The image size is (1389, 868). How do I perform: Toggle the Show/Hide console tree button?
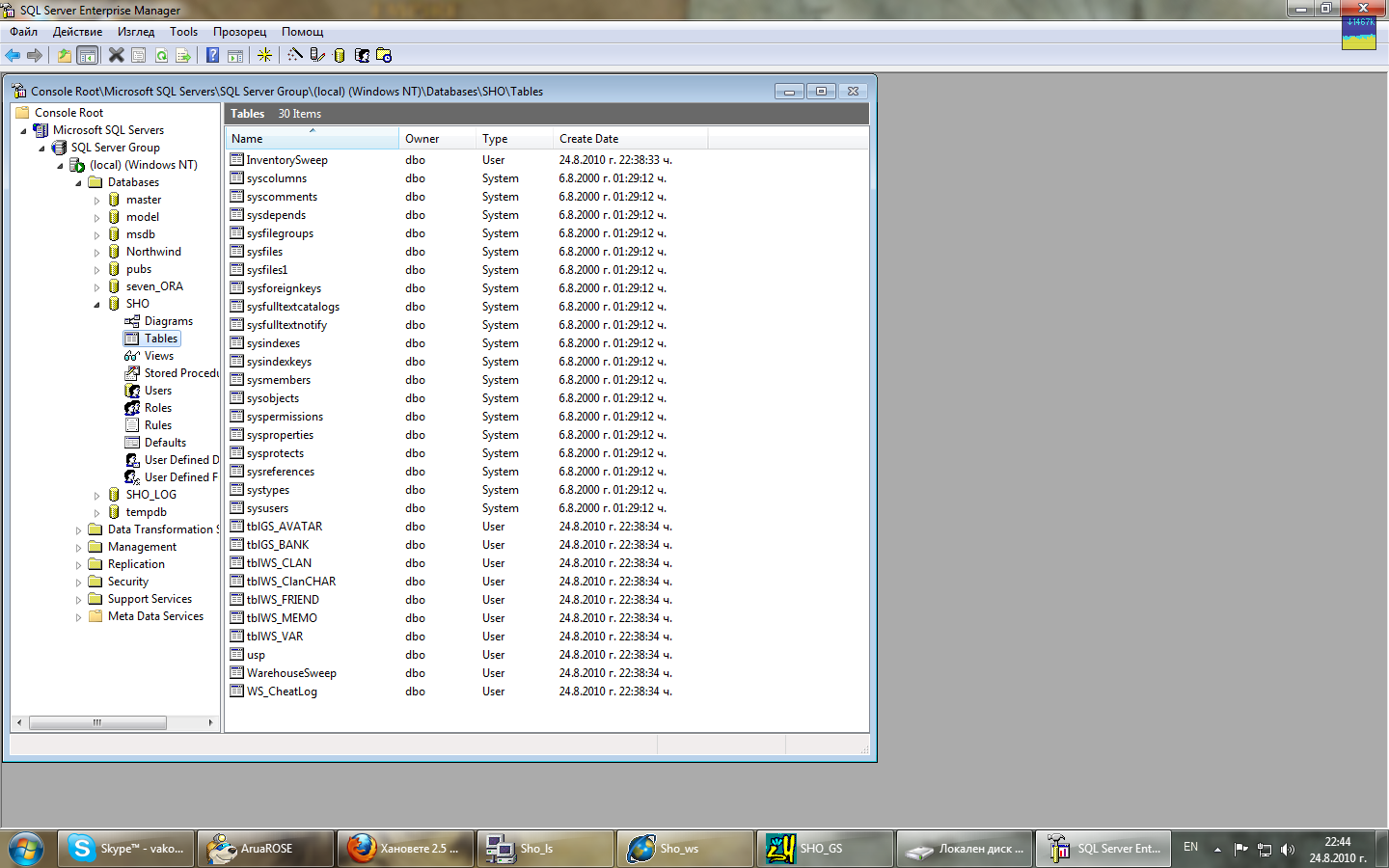click(x=87, y=56)
